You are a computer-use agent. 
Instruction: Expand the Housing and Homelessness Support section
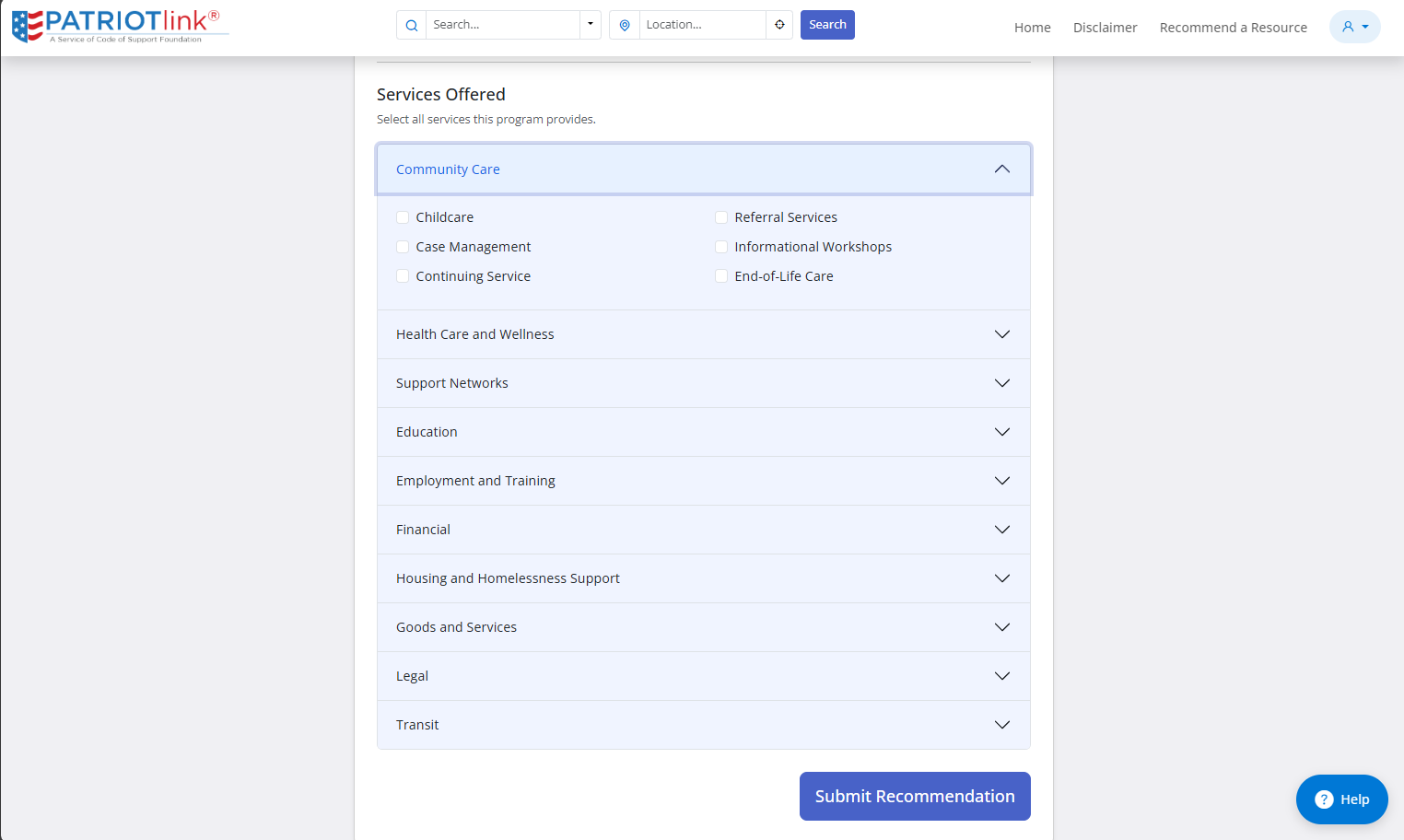704,578
